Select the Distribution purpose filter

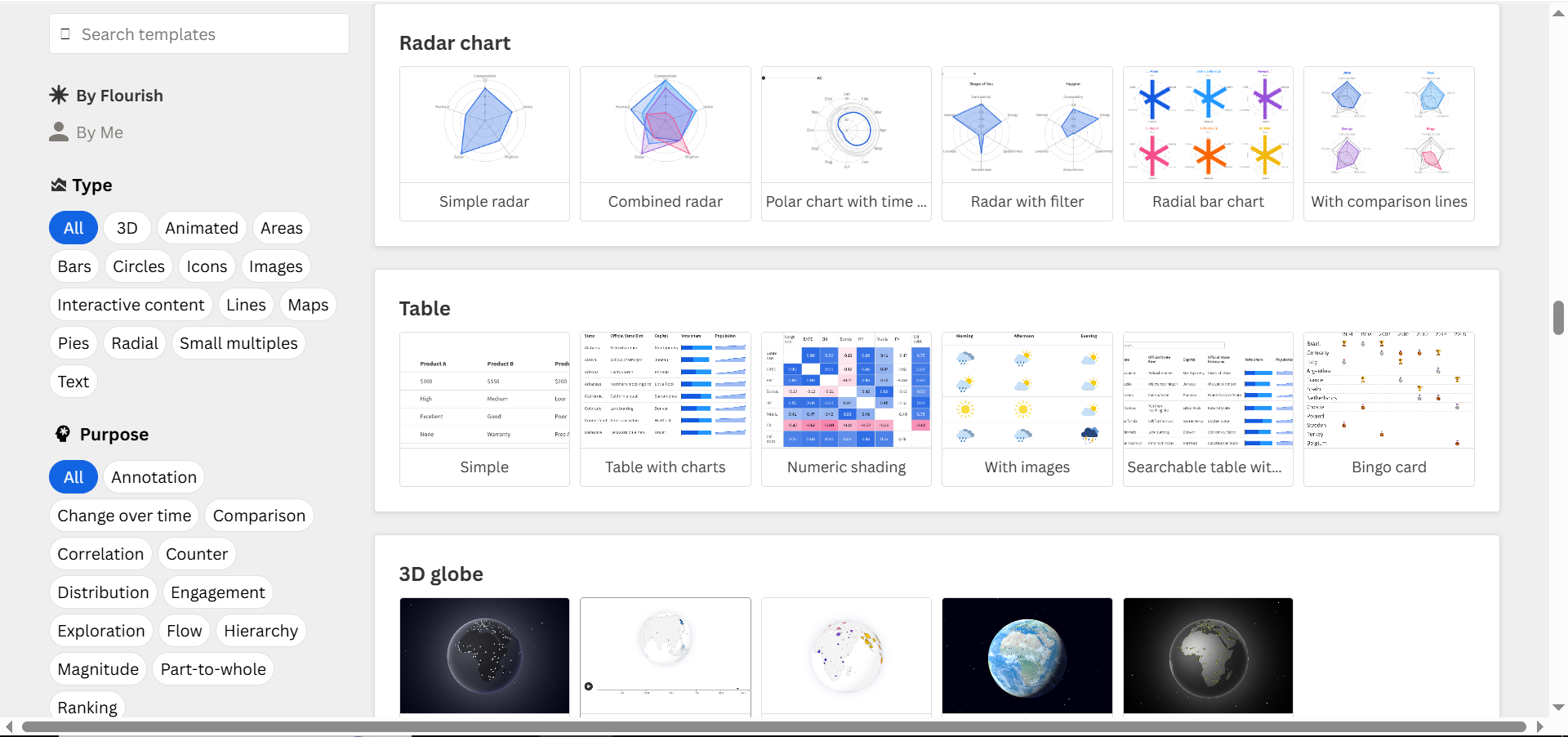coord(103,592)
